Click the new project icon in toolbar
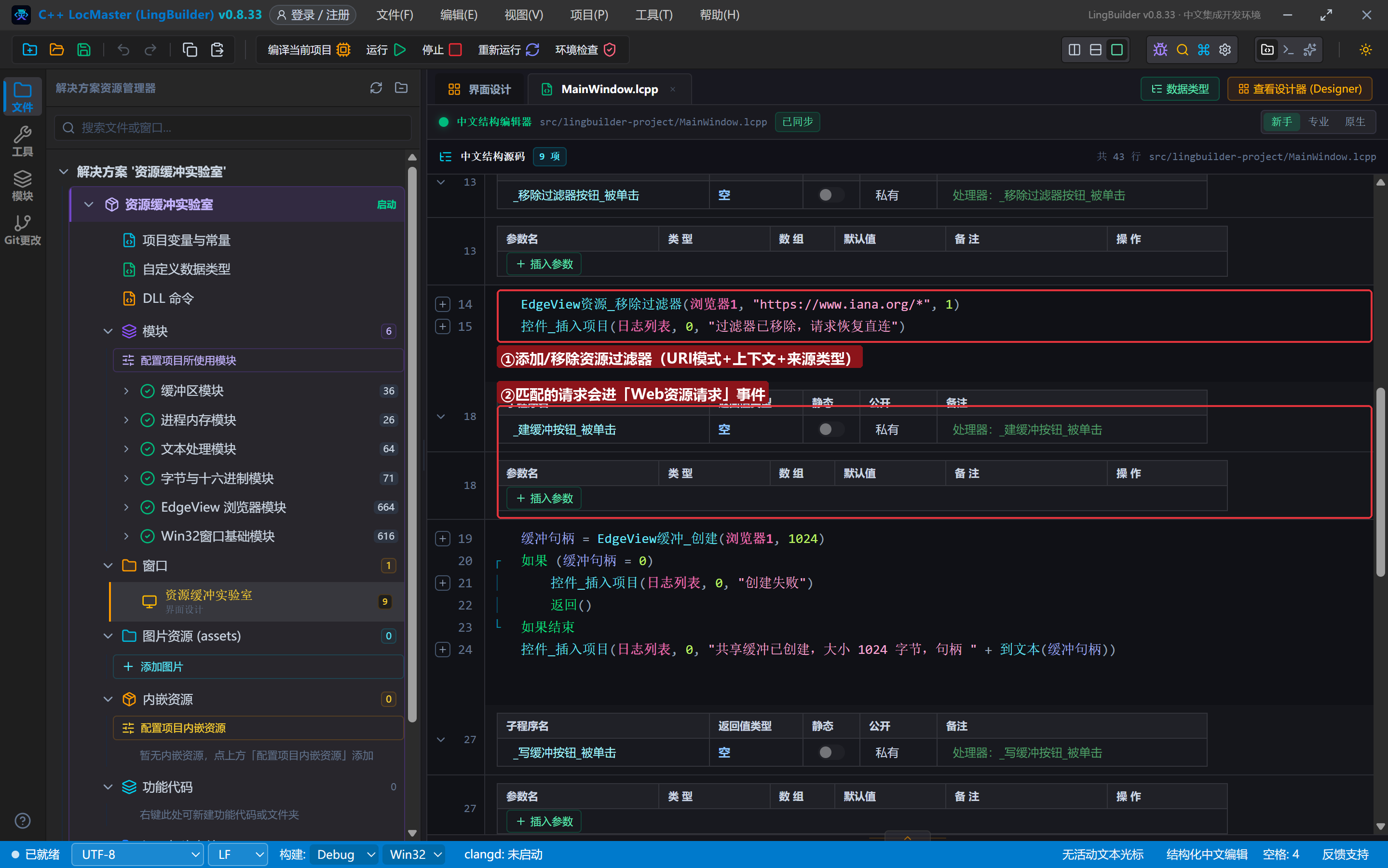This screenshot has height=868, width=1388. [x=29, y=50]
